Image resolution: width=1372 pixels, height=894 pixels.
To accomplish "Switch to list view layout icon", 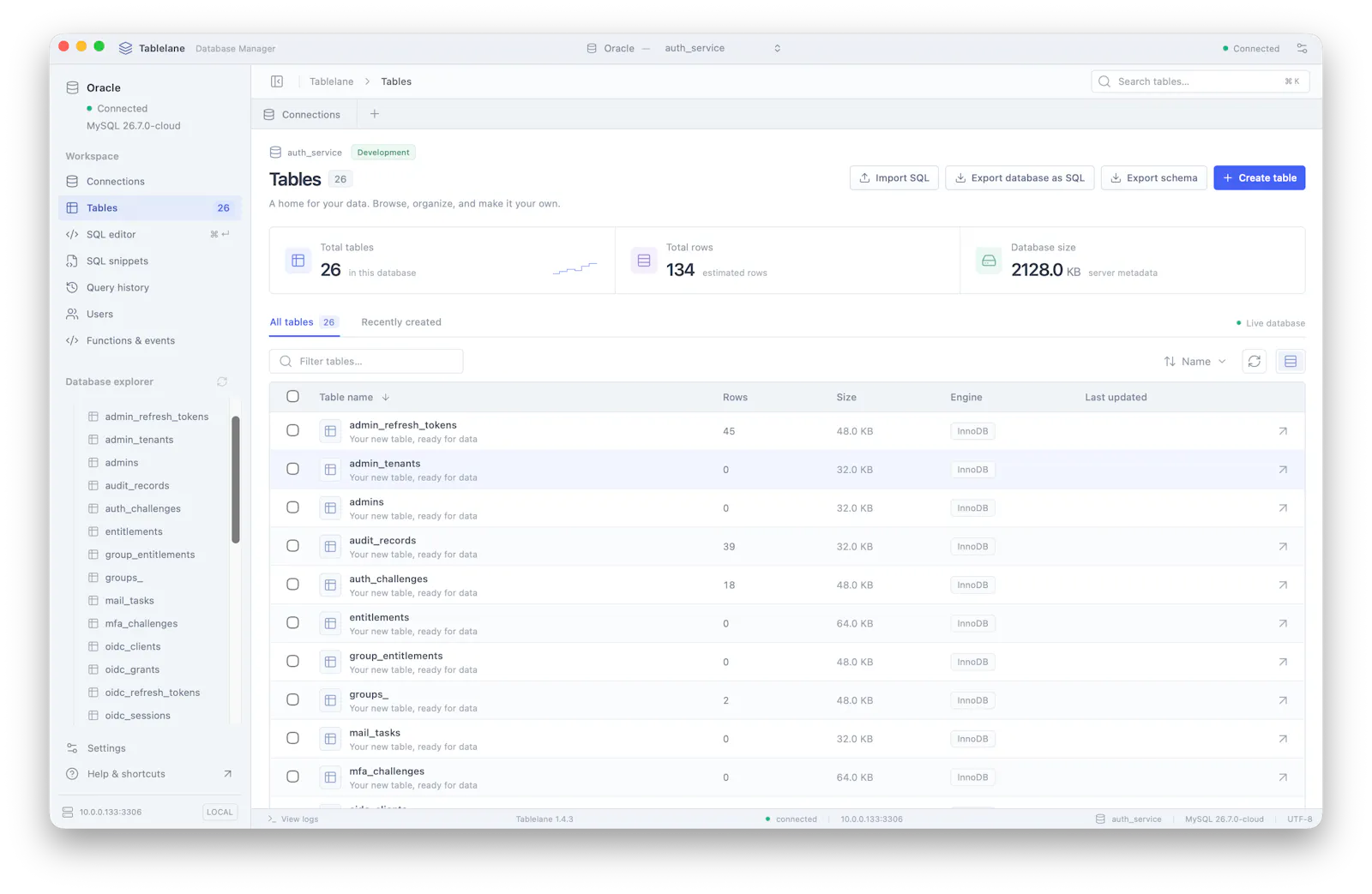I will [1291, 362].
